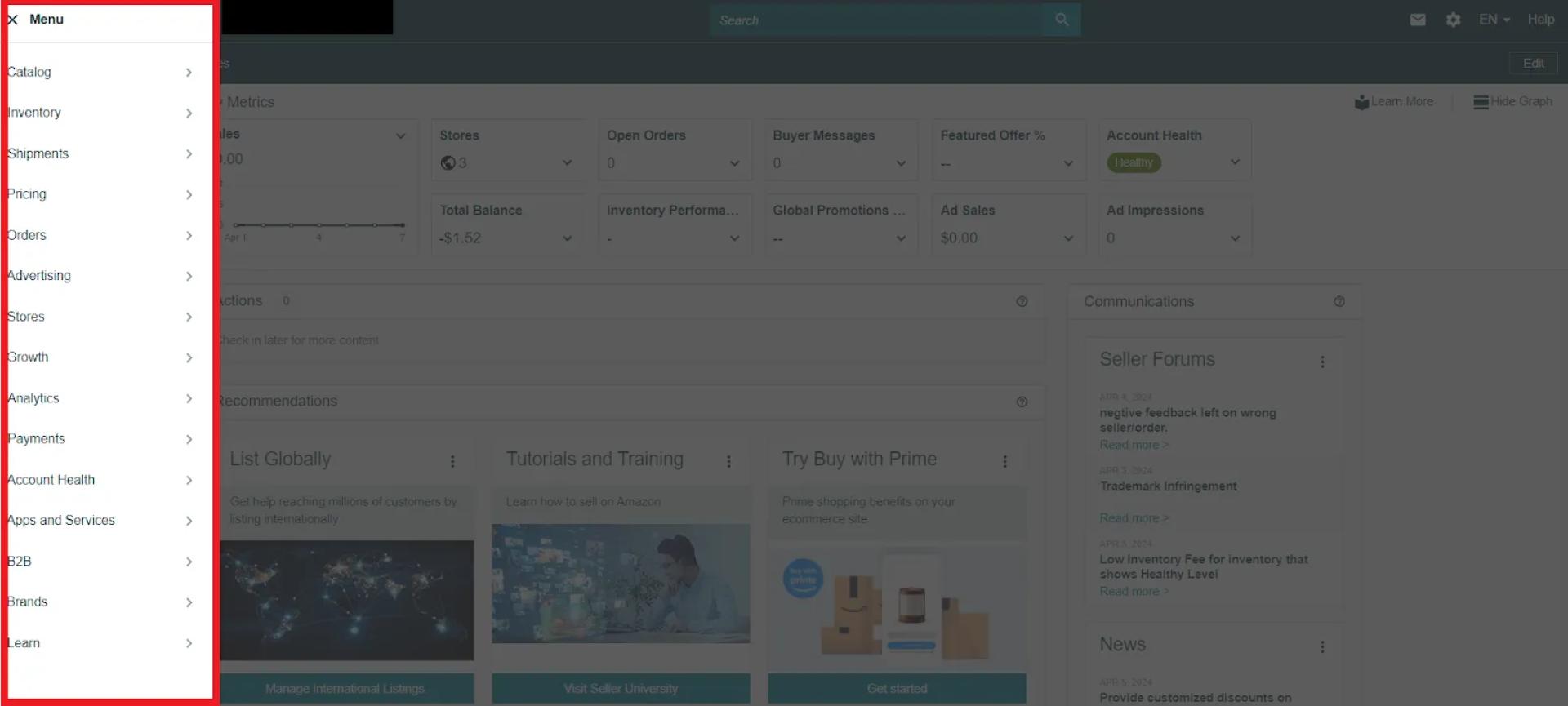Expand the Apps and Services submenu chevron

pyautogui.click(x=189, y=521)
